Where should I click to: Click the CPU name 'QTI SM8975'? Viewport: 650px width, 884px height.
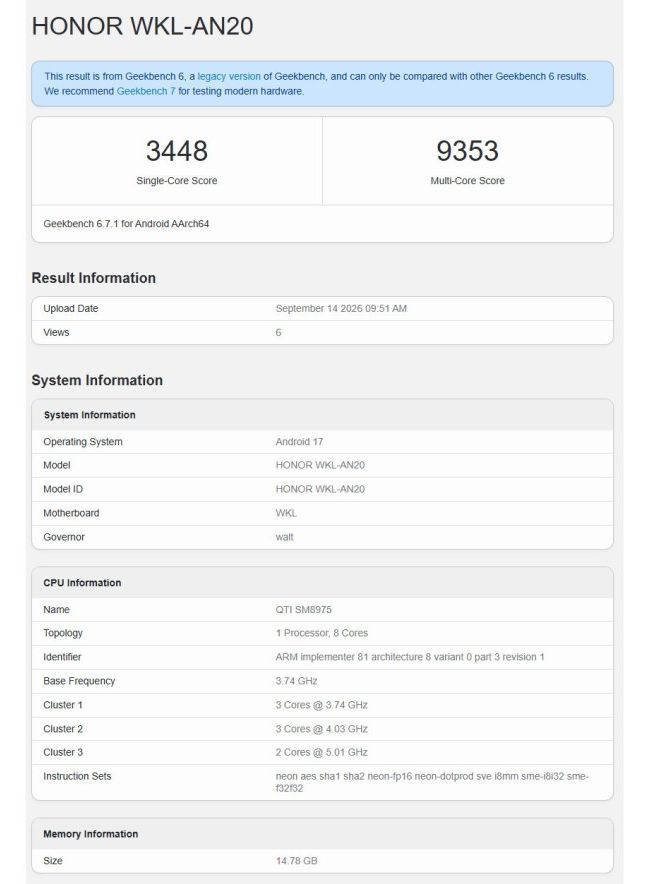[304, 609]
